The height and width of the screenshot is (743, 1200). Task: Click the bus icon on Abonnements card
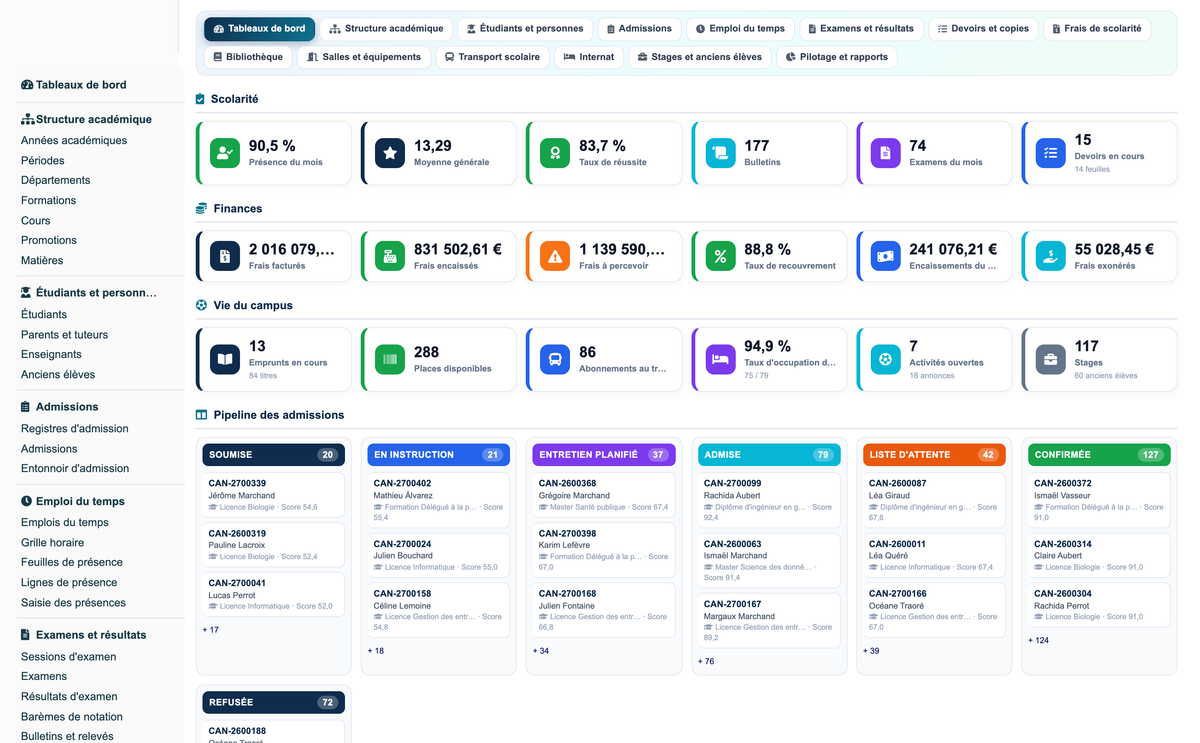555,359
